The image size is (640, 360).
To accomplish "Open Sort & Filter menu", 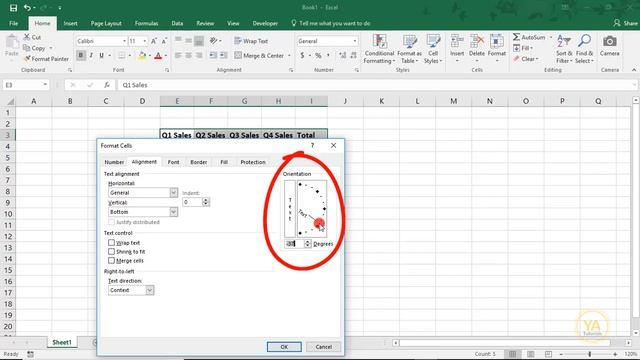I will (564, 49).
